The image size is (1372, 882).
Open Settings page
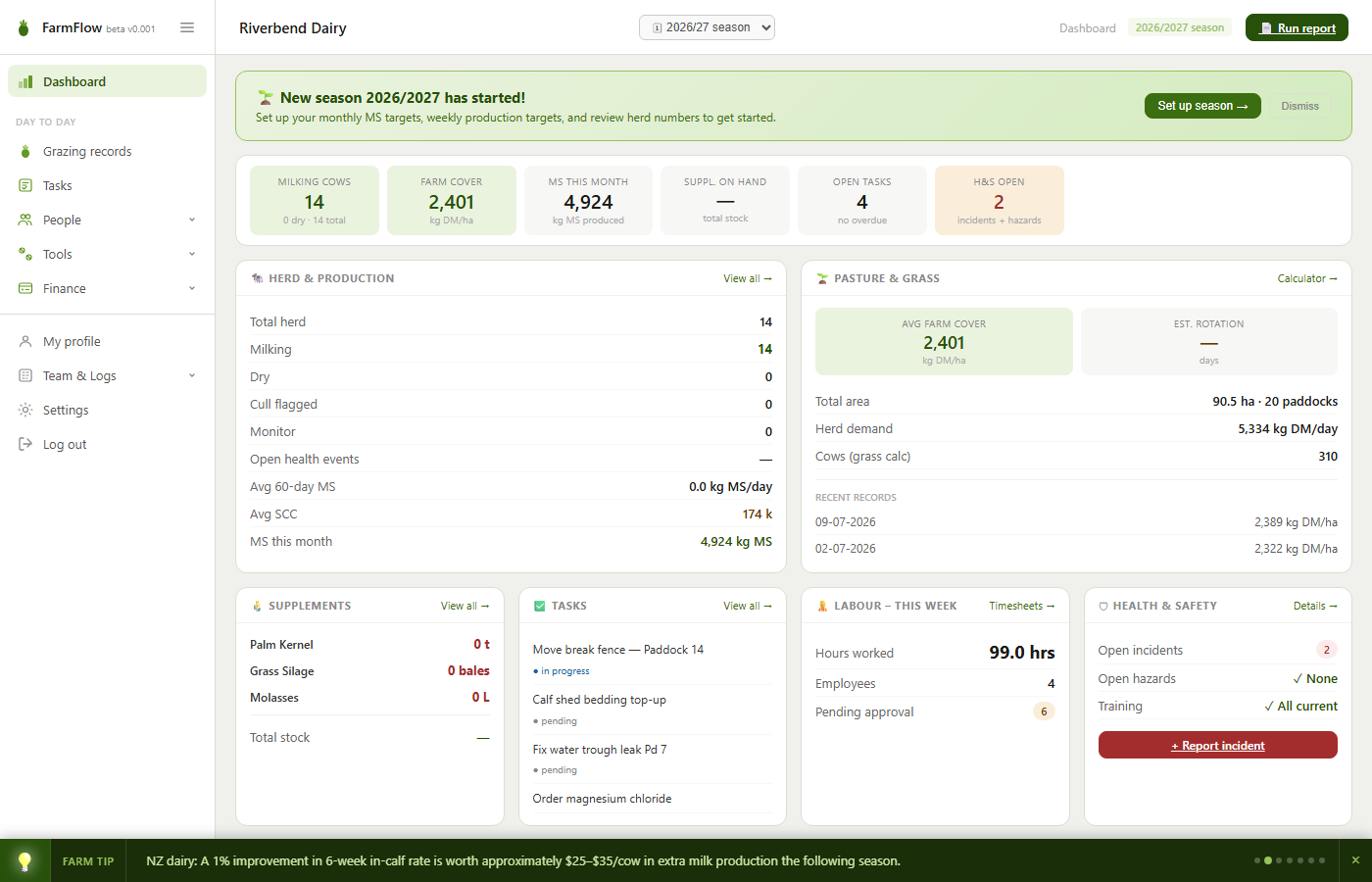click(107, 410)
